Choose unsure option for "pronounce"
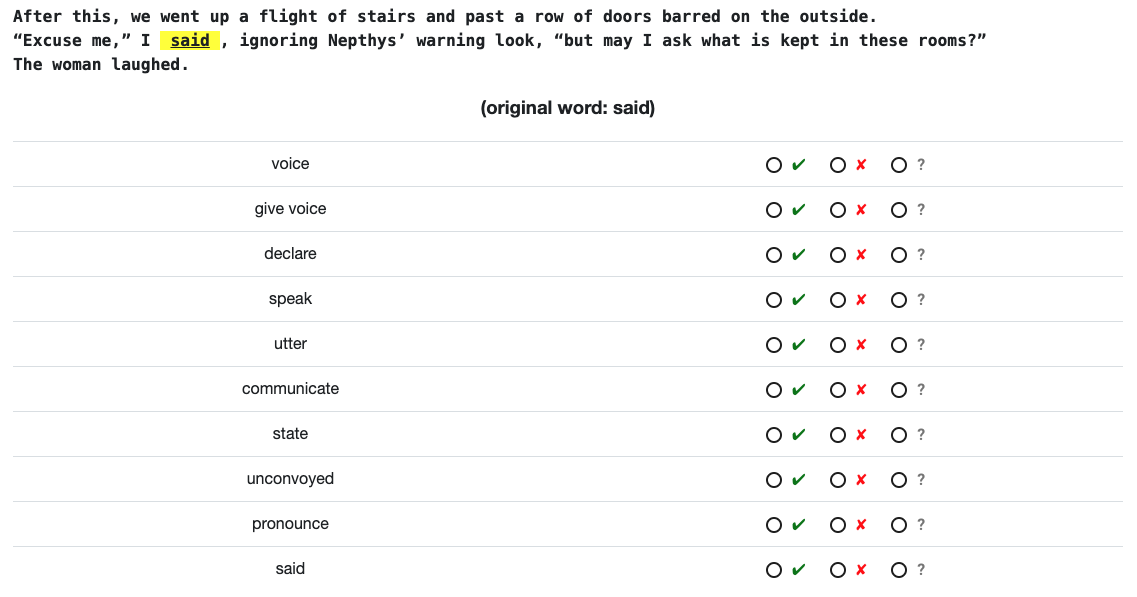The width and height of the screenshot is (1137, 597). coord(898,525)
